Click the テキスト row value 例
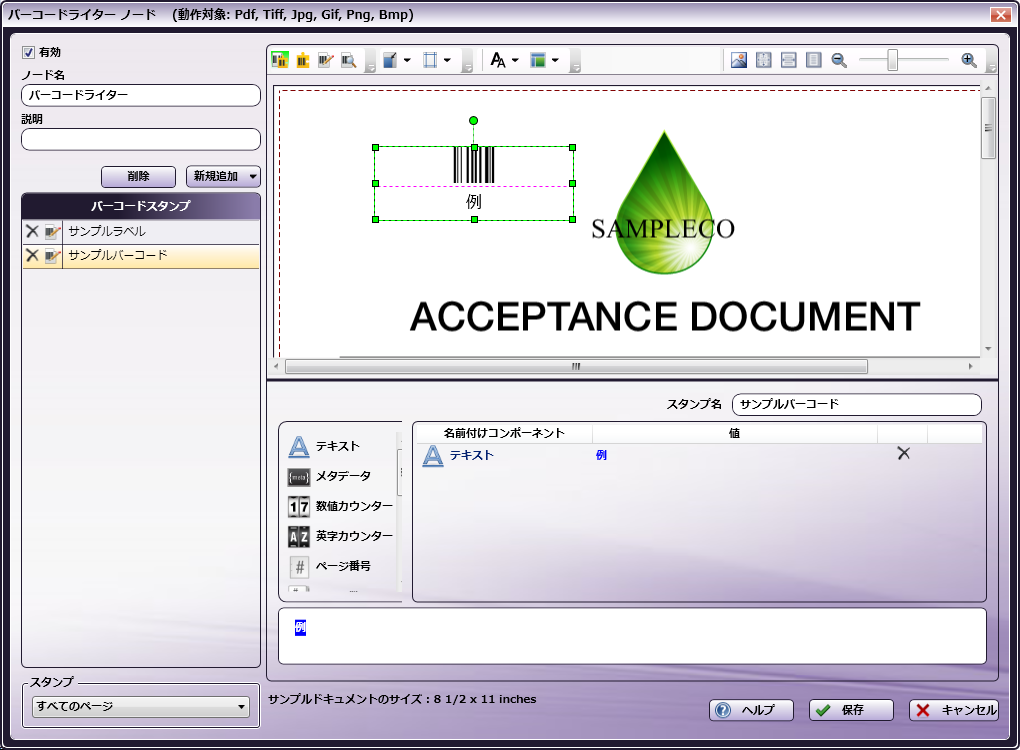1020x750 pixels. coord(601,455)
